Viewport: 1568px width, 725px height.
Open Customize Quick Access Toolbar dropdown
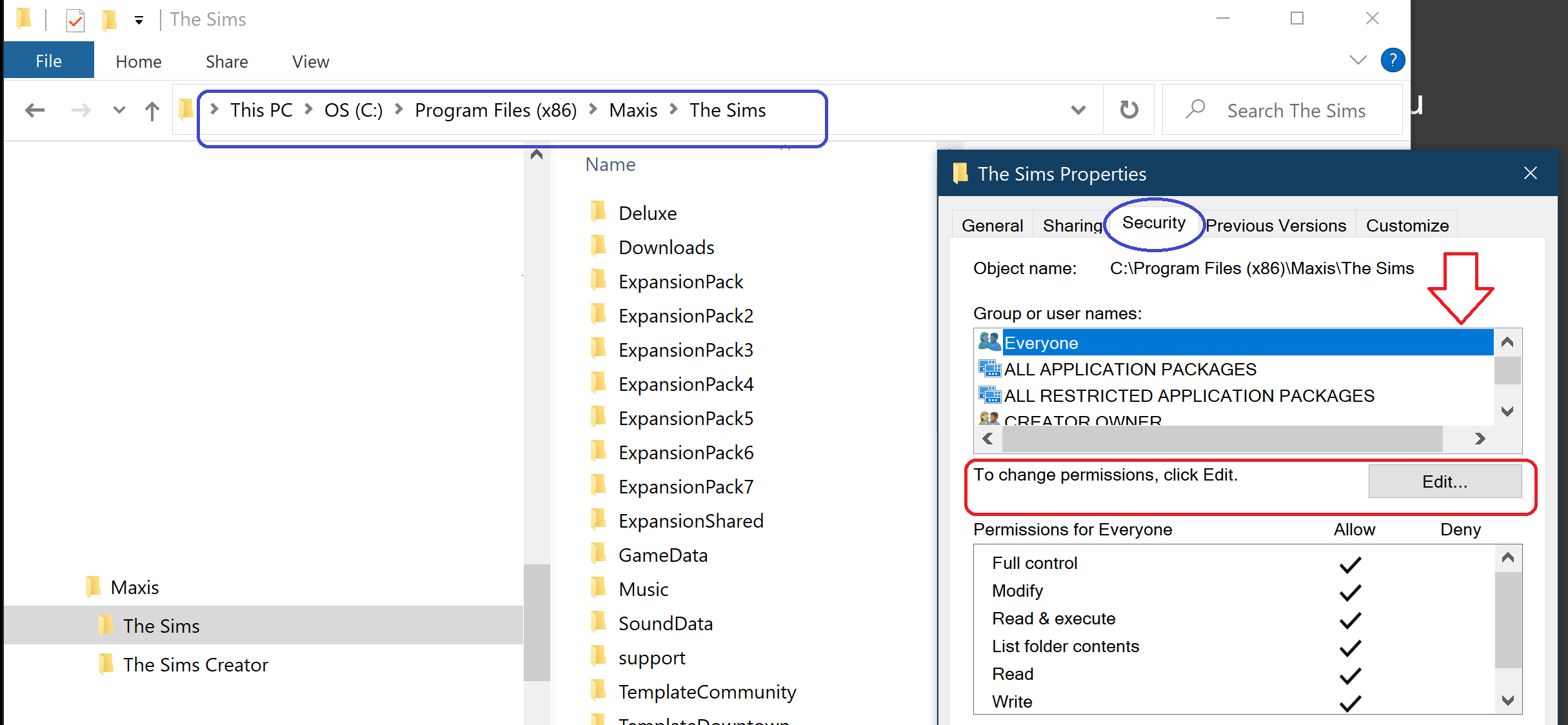[x=139, y=20]
